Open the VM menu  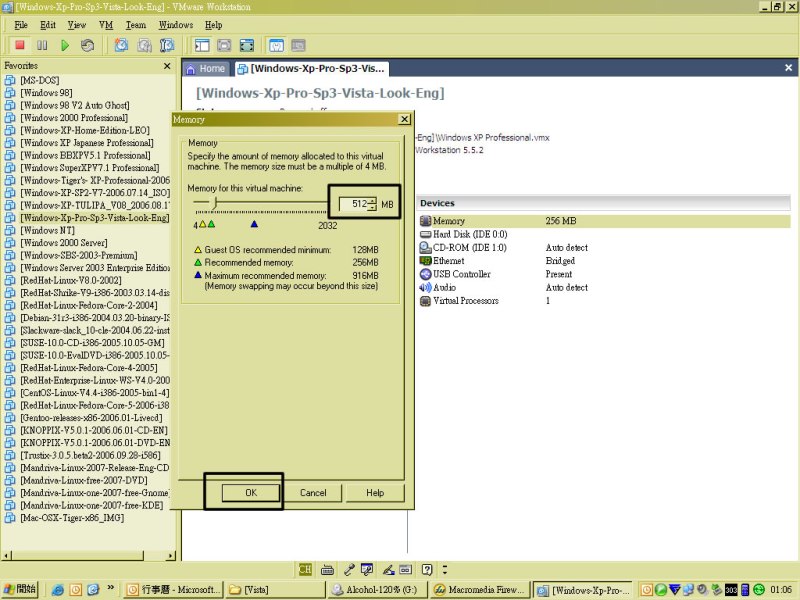click(x=106, y=25)
